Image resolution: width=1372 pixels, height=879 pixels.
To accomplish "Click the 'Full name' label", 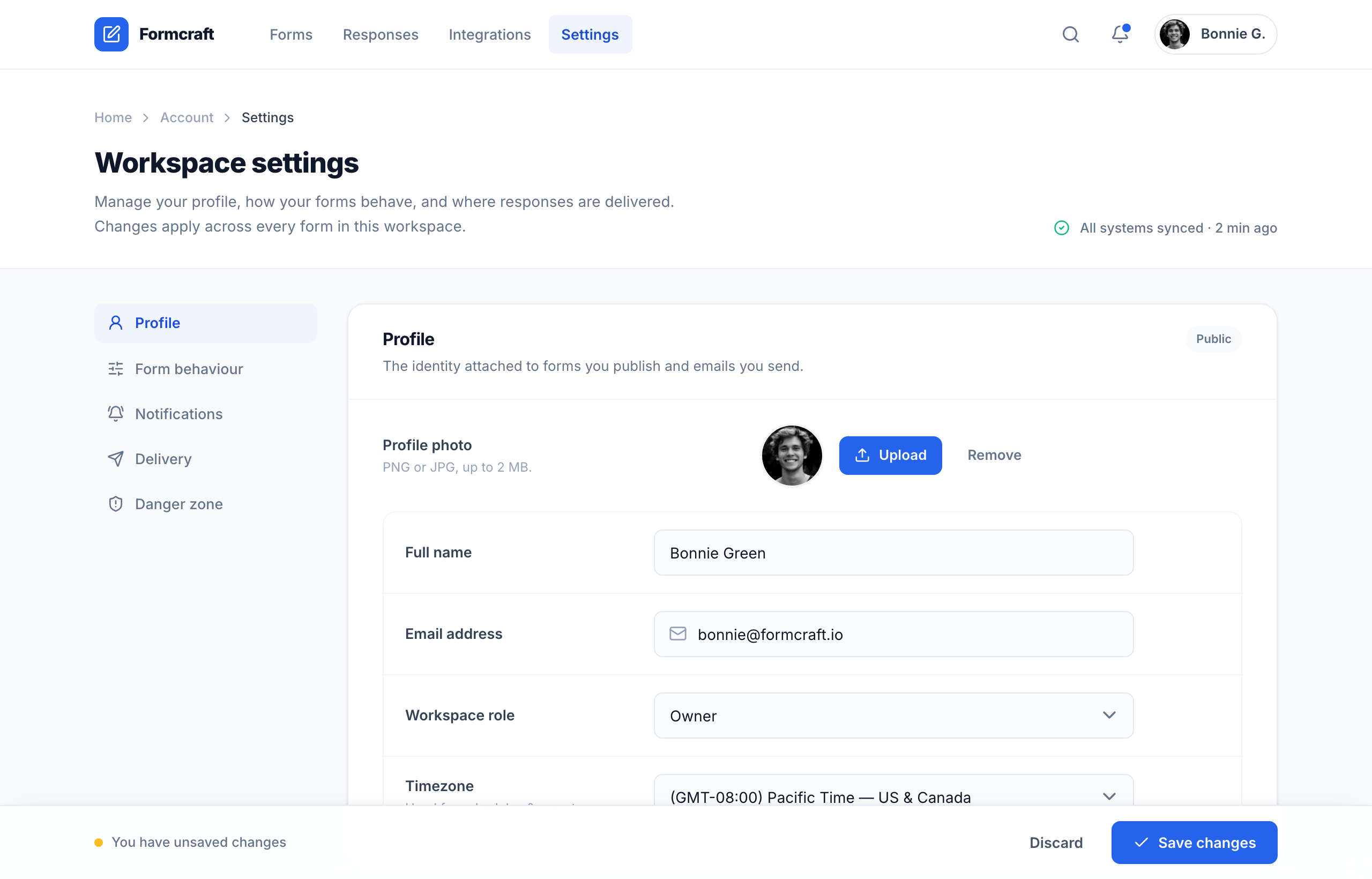I will pos(438,553).
